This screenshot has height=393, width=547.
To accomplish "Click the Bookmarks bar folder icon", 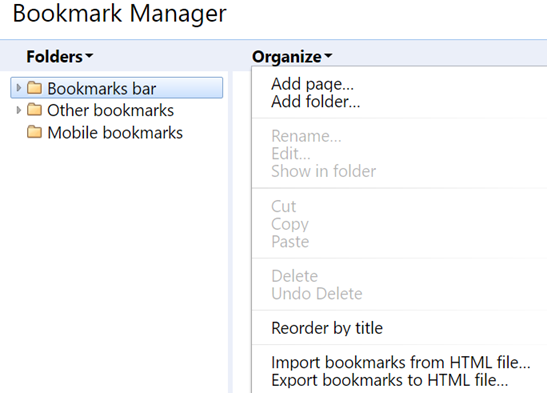I will 34,88.
